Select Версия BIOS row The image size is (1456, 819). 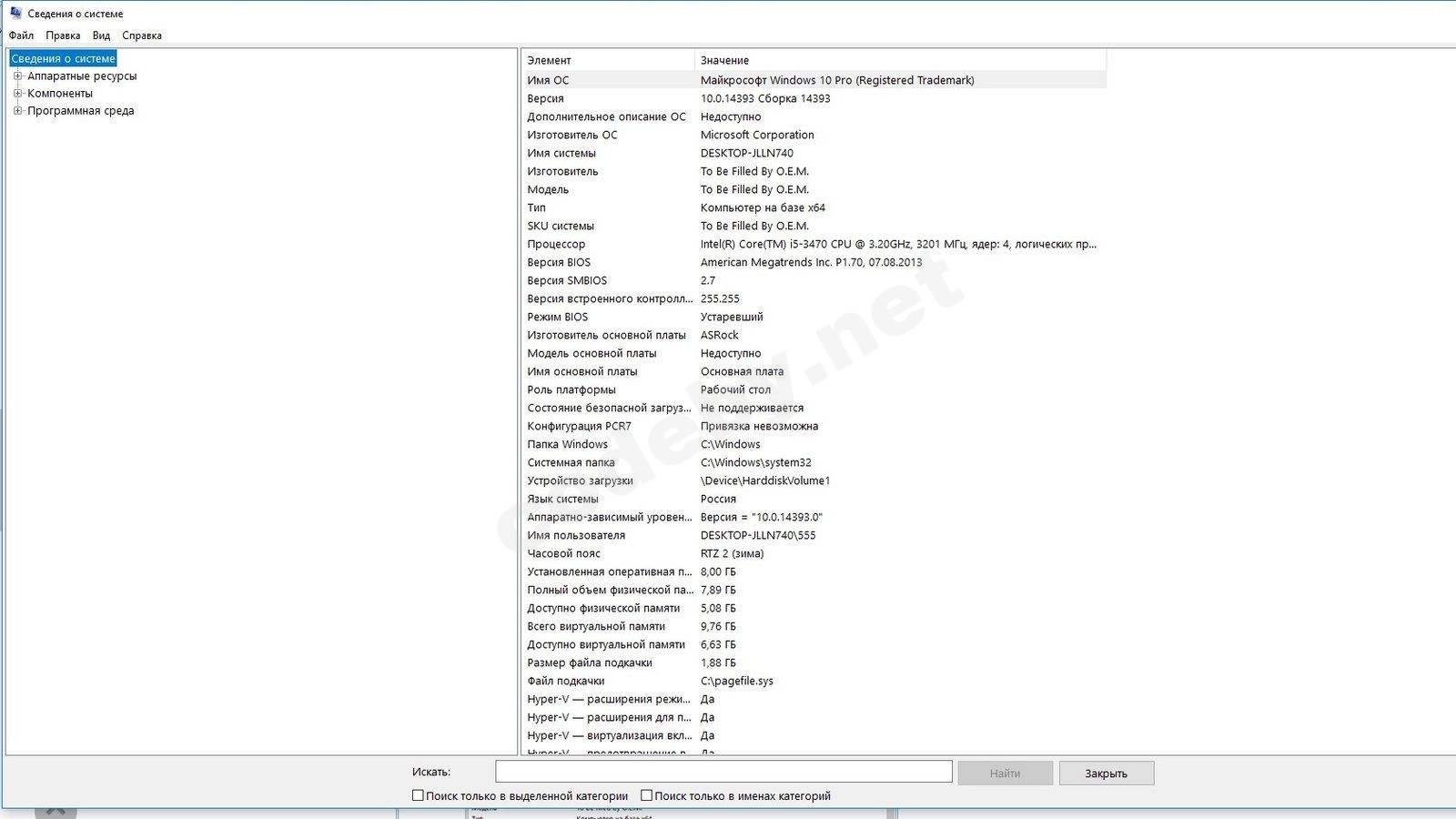(x=815, y=262)
